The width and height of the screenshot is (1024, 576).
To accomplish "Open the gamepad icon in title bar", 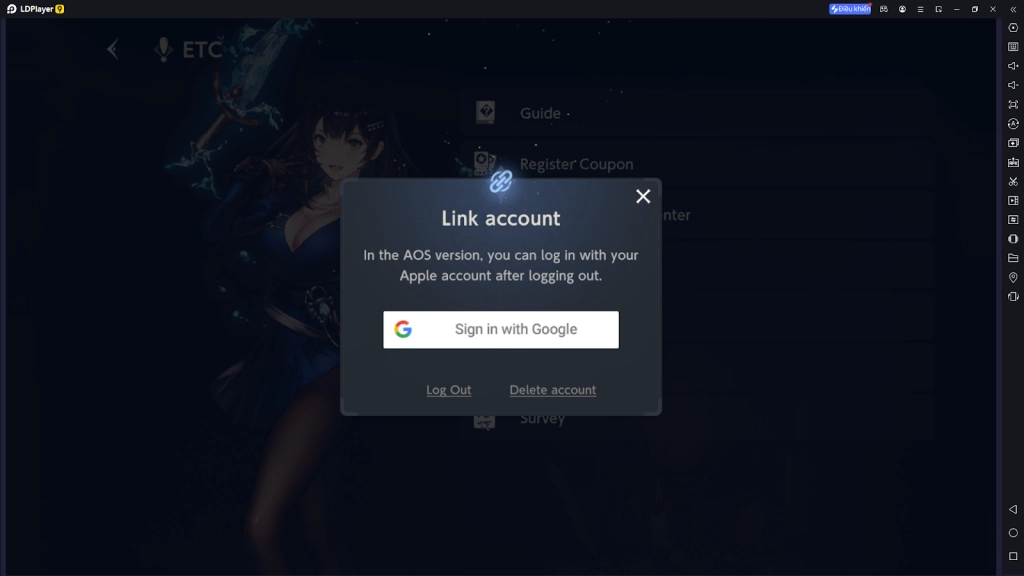I will pyautogui.click(x=884, y=9).
